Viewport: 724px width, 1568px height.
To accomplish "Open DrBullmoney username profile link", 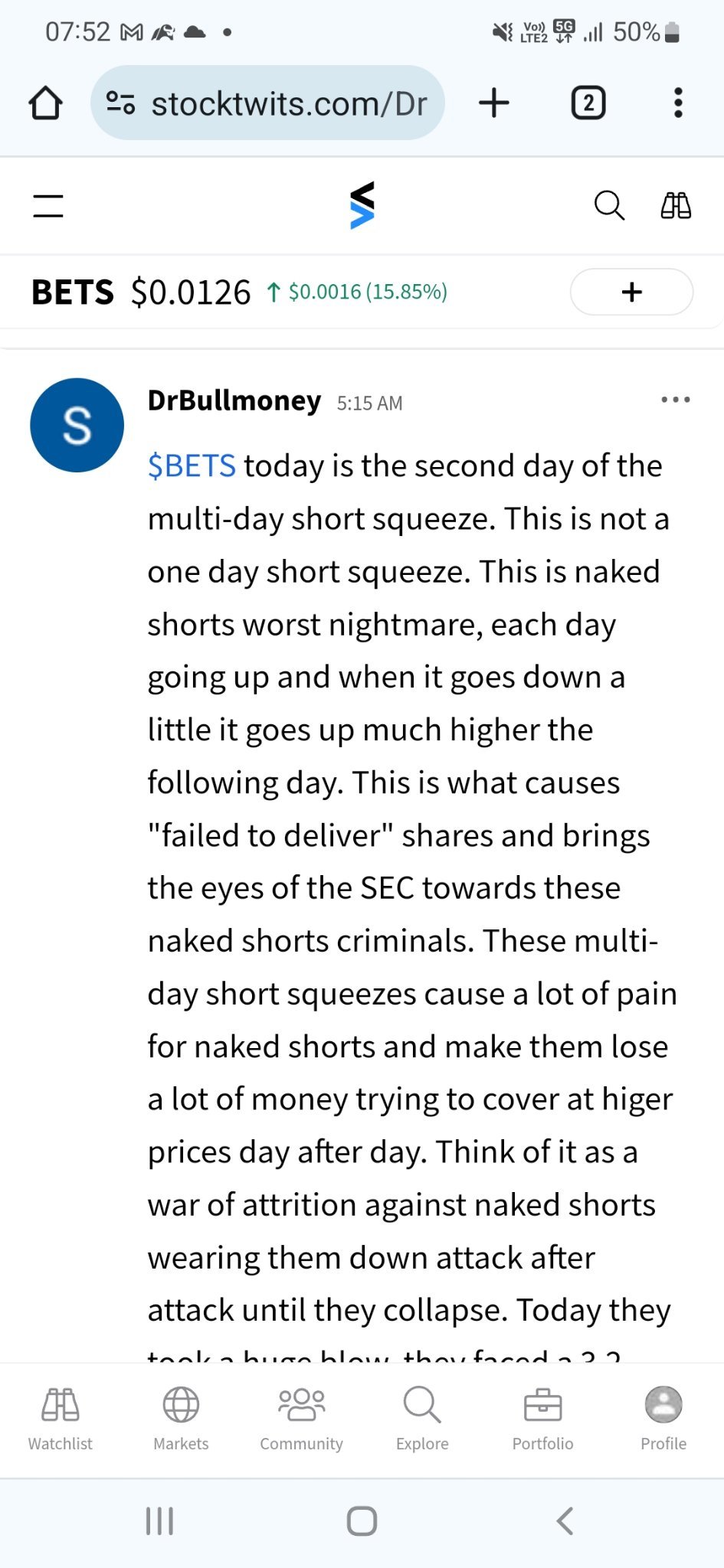I will tap(234, 400).
